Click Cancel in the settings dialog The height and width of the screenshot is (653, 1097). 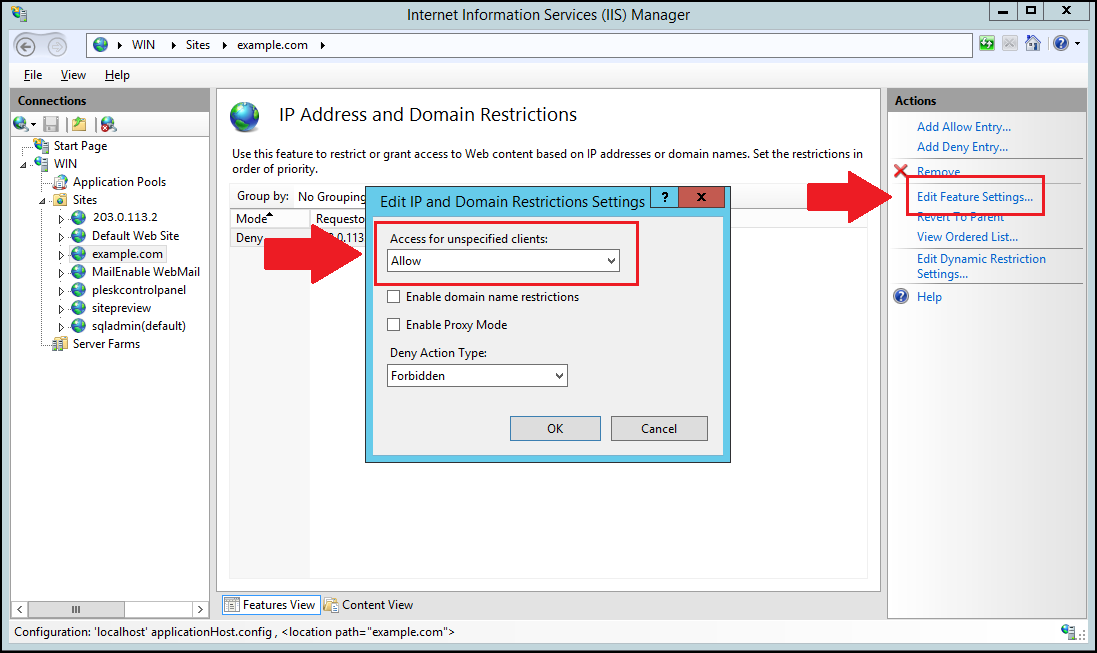click(x=659, y=429)
